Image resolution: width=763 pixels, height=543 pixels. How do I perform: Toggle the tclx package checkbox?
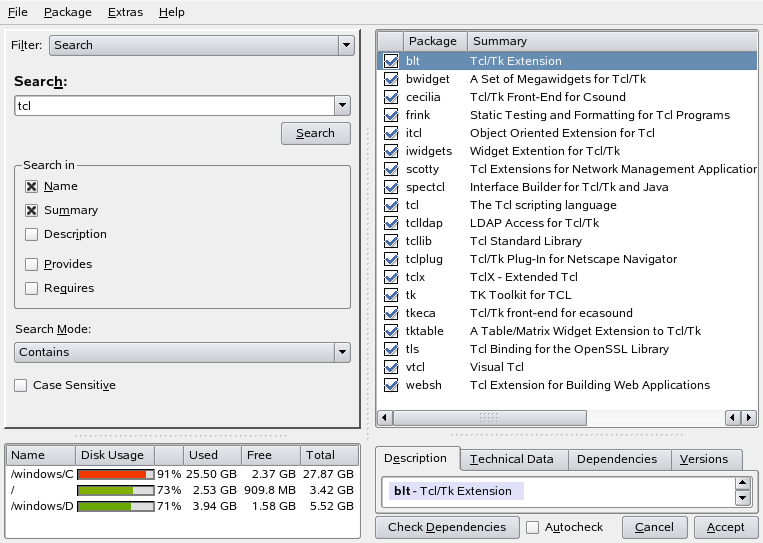[x=391, y=277]
